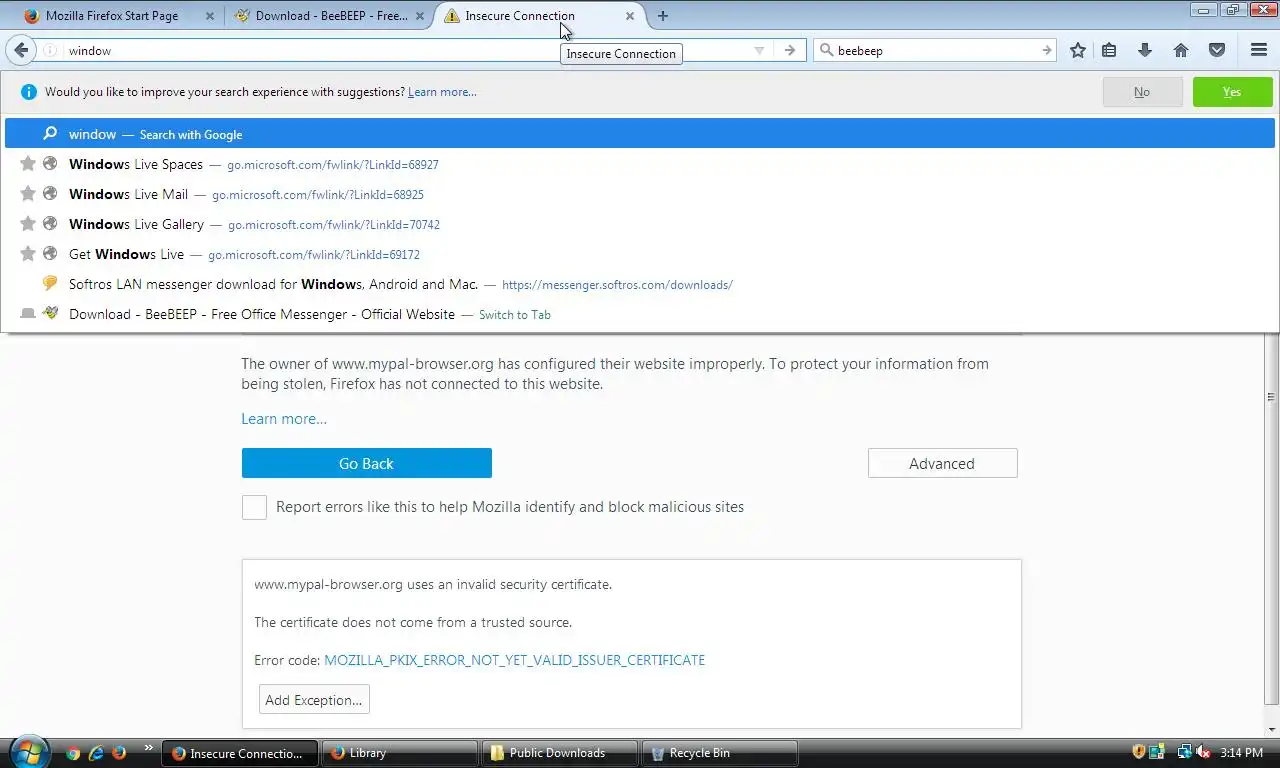This screenshot has width=1280, height=768.
Task: Show your bookmarks list icon
Action: point(1109,50)
